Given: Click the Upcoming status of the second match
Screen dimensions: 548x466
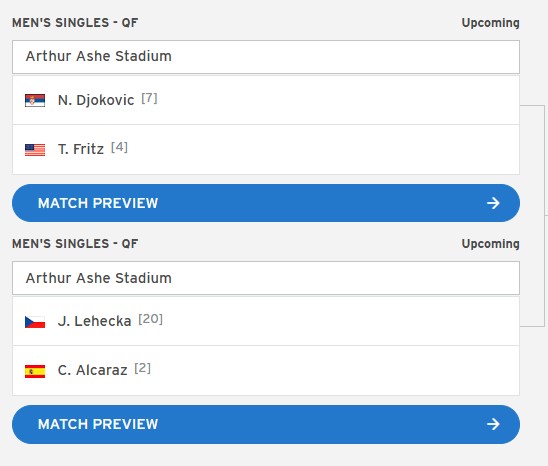Looking at the screenshot, I should [490, 244].
